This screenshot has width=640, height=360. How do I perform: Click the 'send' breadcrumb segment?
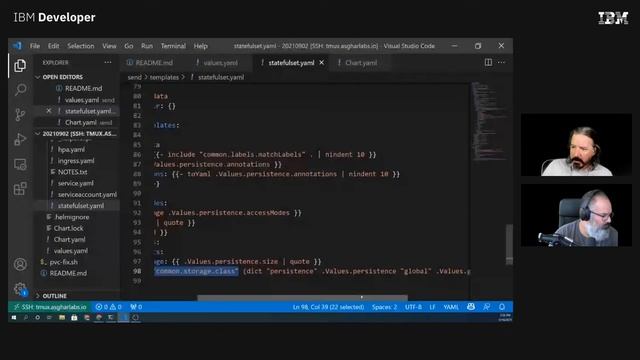[134, 77]
